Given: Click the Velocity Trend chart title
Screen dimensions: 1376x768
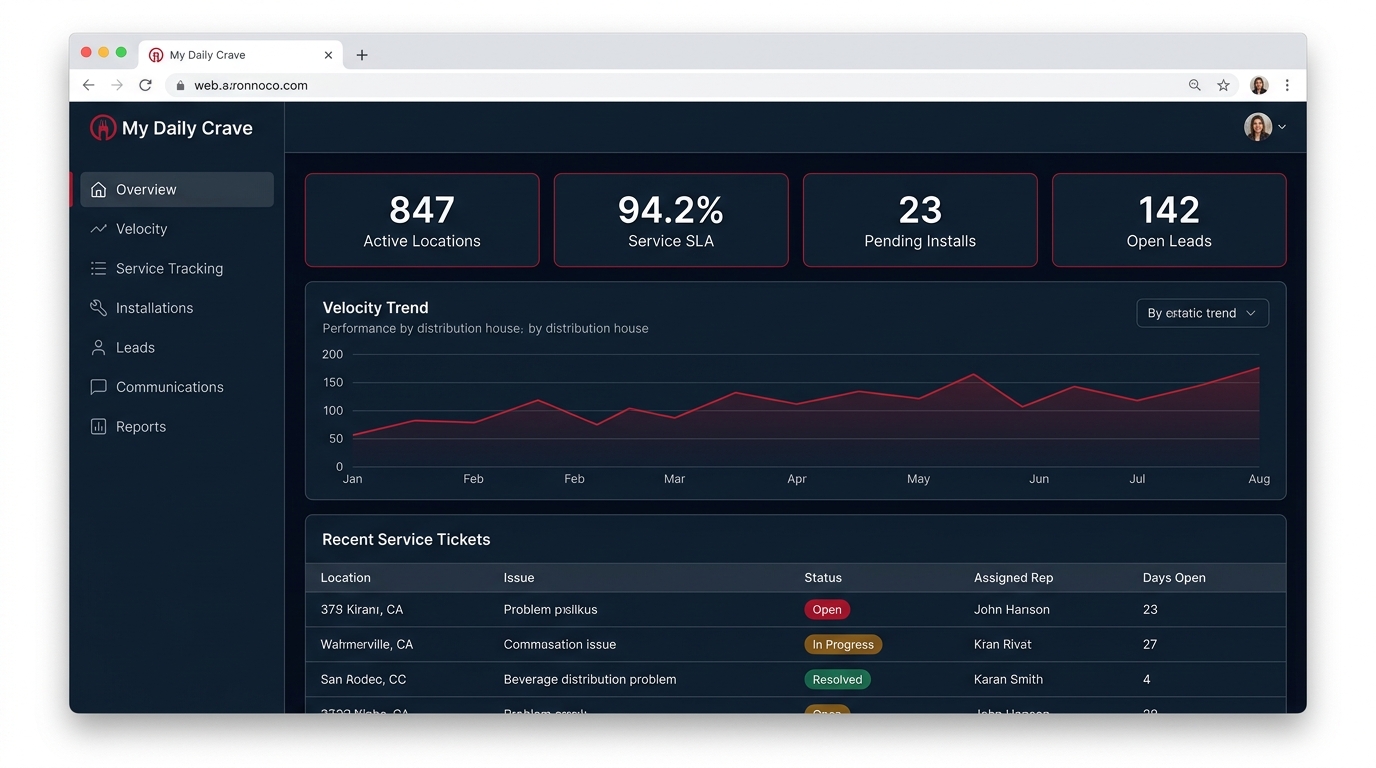Looking at the screenshot, I should click(x=375, y=308).
